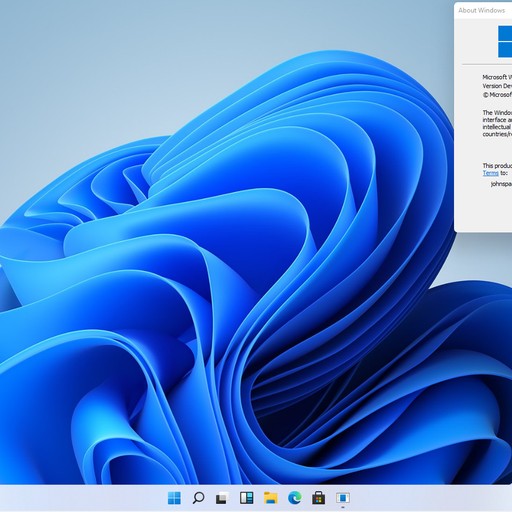The height and width of the screenshot is (512, 512).
Task: Open Microsoft Store from taskbar
Action: (x=319, y=498)
